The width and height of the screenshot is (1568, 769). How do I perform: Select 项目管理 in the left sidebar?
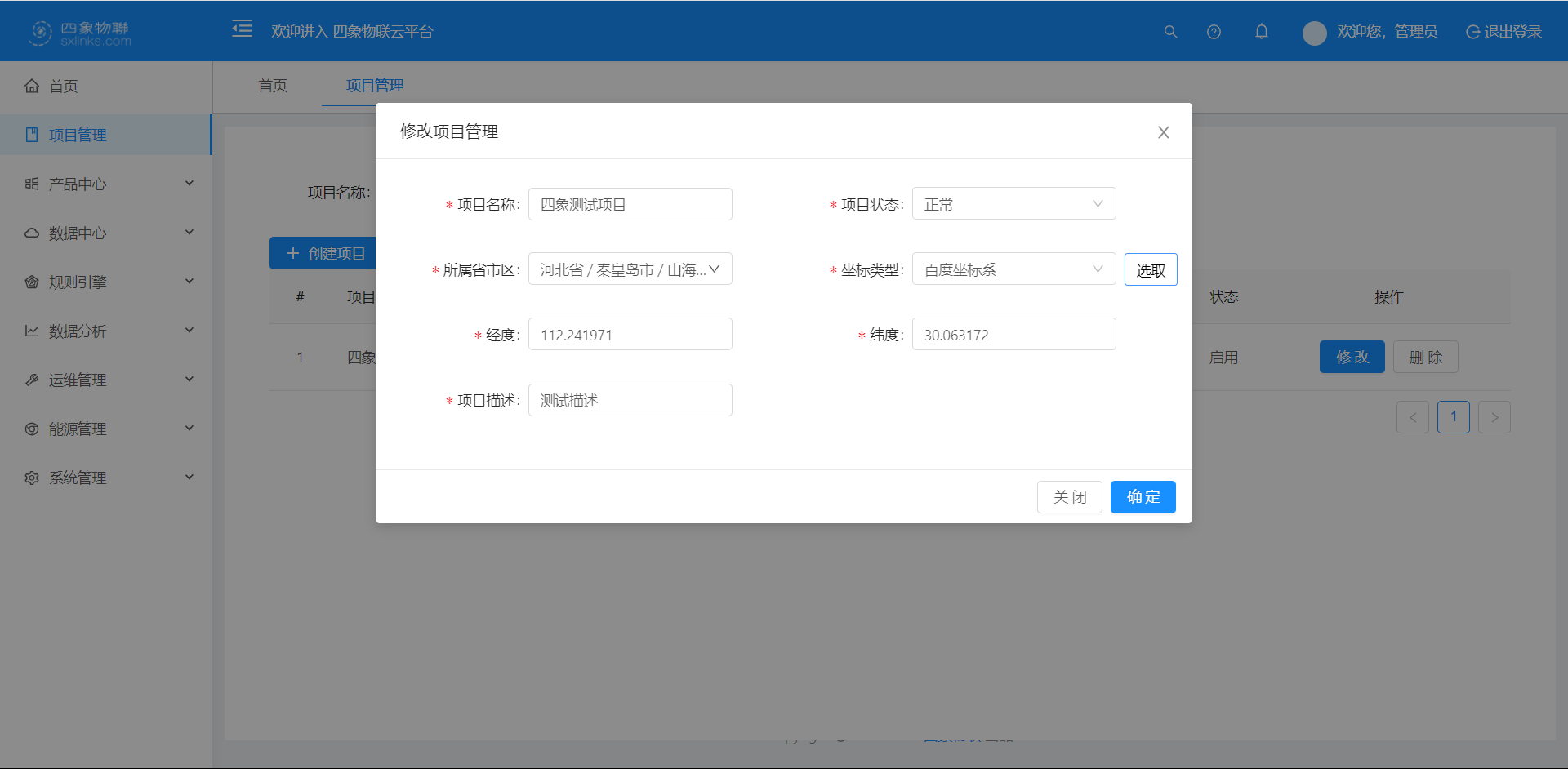tap(78, 135)
